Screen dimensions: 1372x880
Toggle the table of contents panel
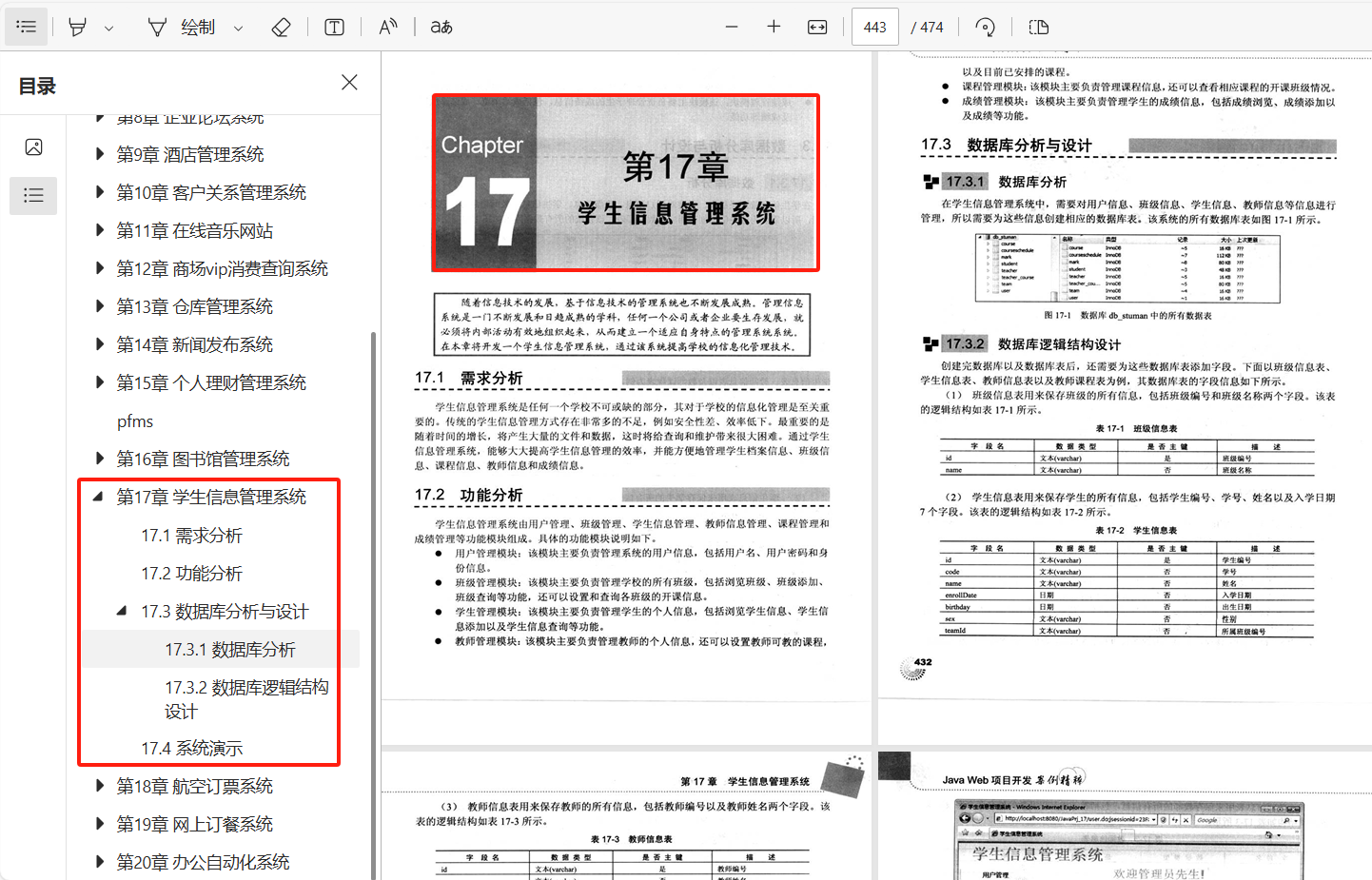pos(26,26)
